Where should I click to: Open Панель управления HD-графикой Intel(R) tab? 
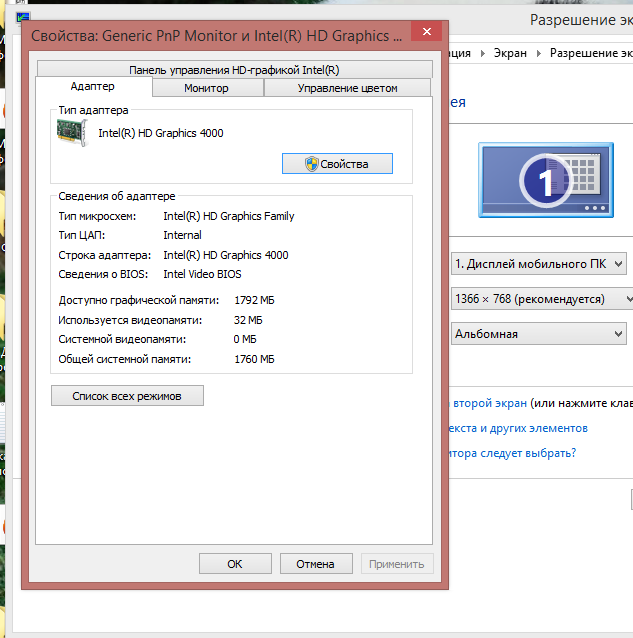coord(234,70)
